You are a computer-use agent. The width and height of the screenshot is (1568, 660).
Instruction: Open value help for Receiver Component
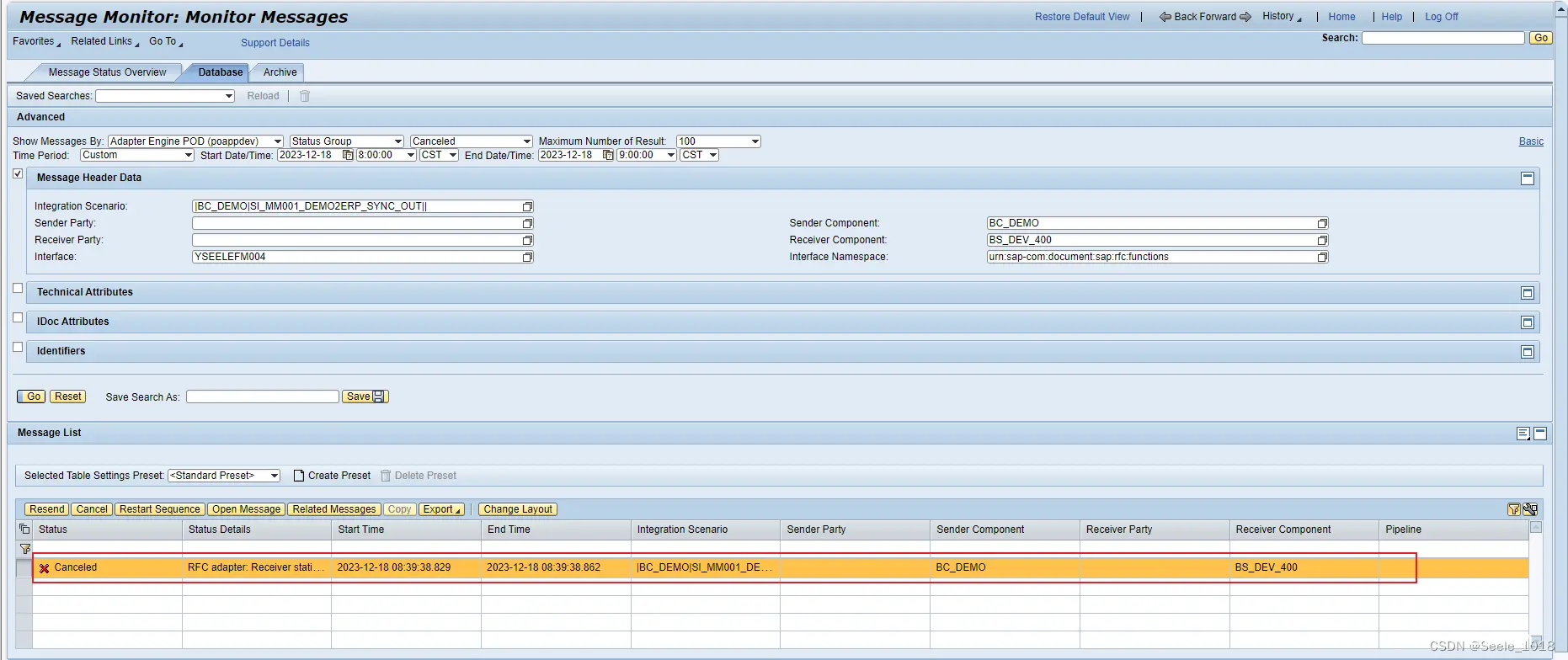click(1323, 240)
